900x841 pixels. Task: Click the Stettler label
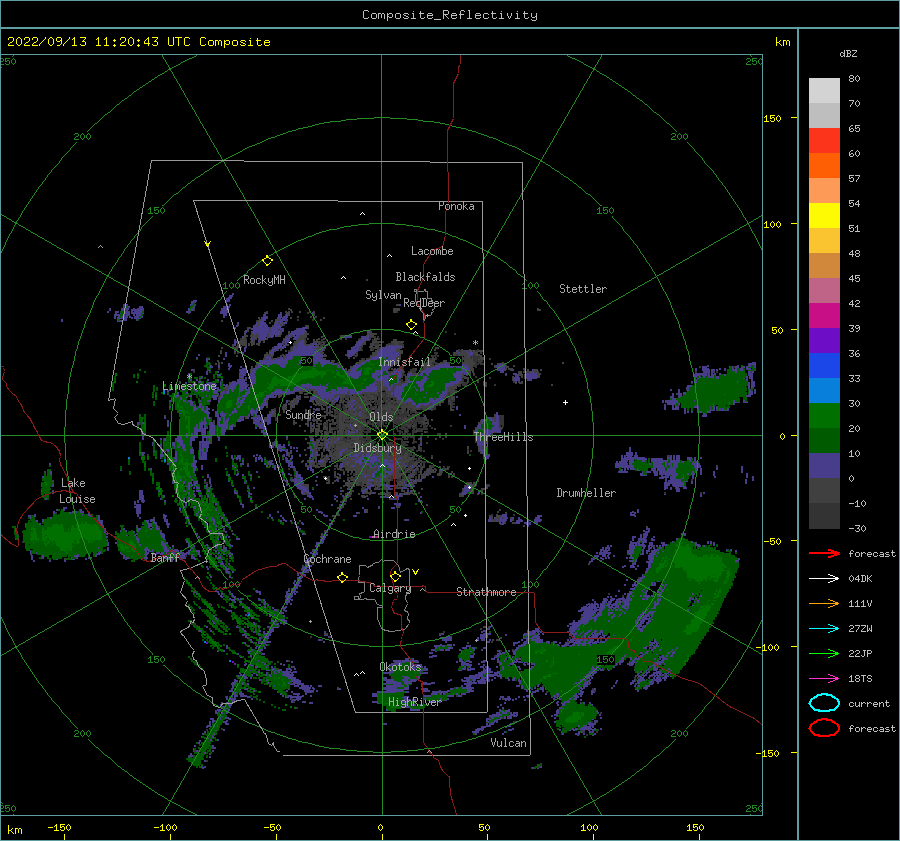coord(583,289)
